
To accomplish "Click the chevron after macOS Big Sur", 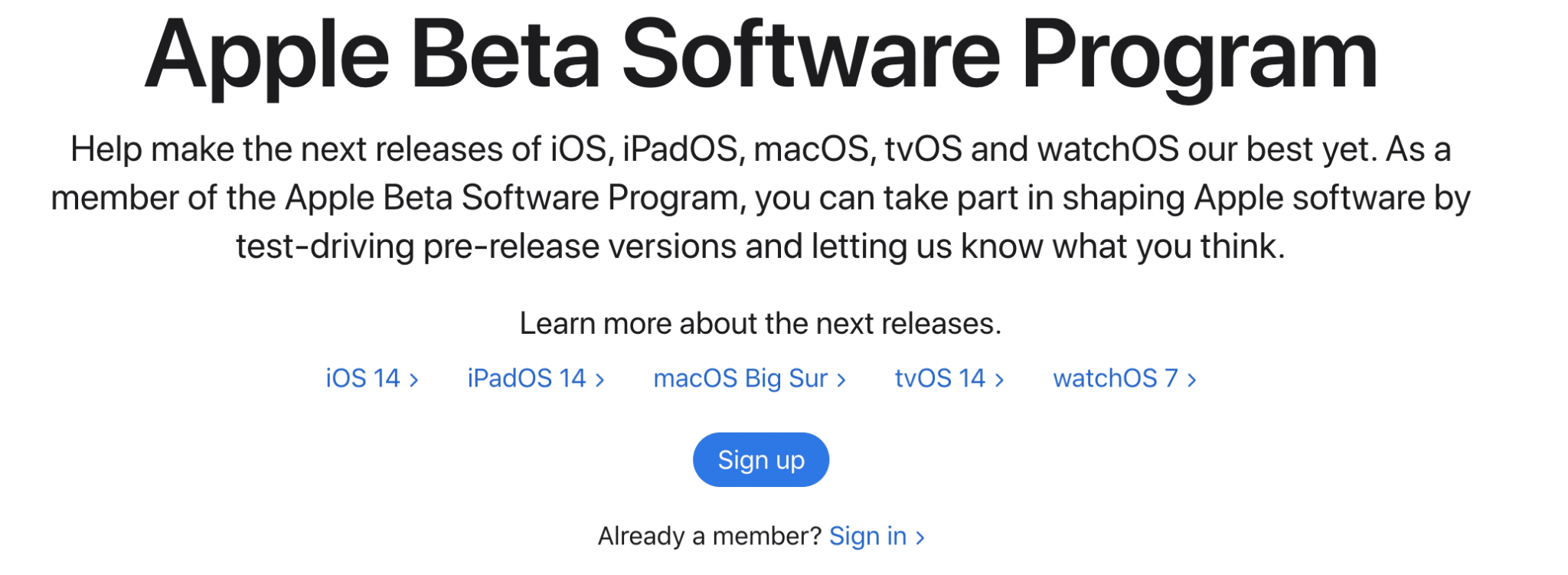I will coord(841,380).
